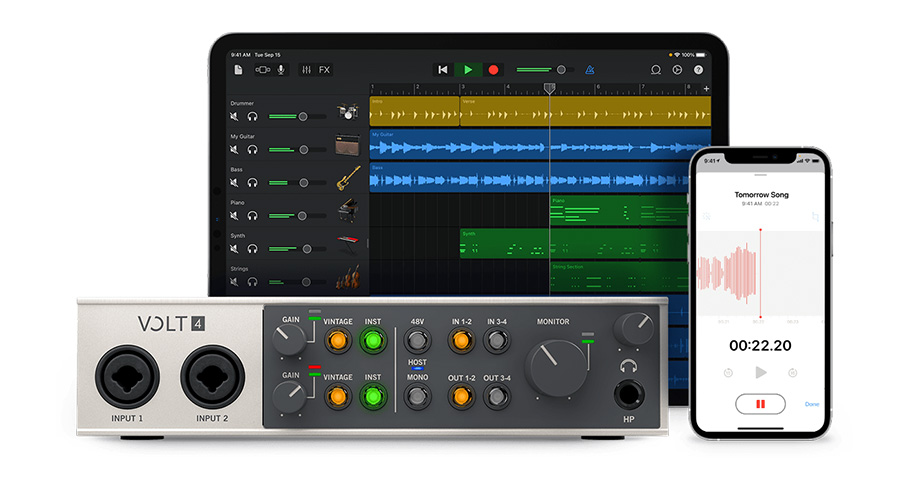Screen dimensions: 910x490
Task: Mute the Drummer track
Action: tap(234, 117)
